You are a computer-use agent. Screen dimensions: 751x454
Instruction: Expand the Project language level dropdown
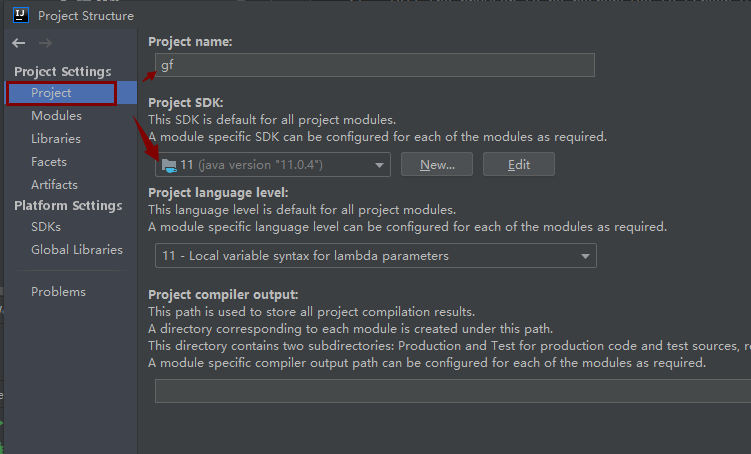click(x=585, y=256)
